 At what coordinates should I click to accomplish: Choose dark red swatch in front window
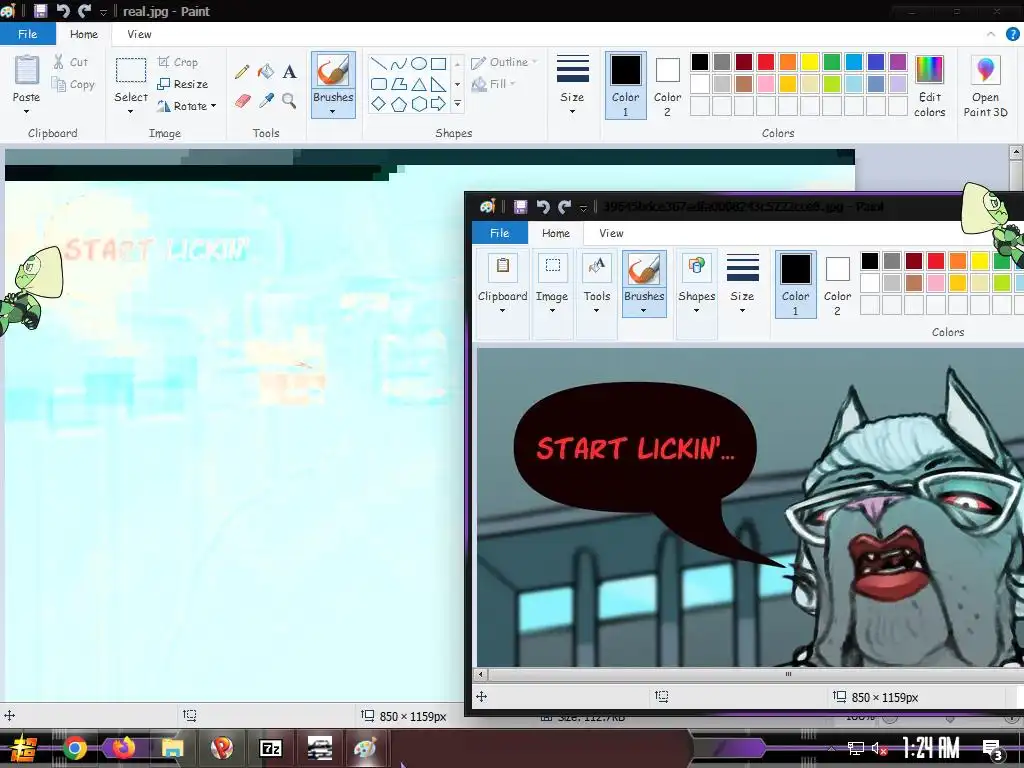tap(914, 261)
